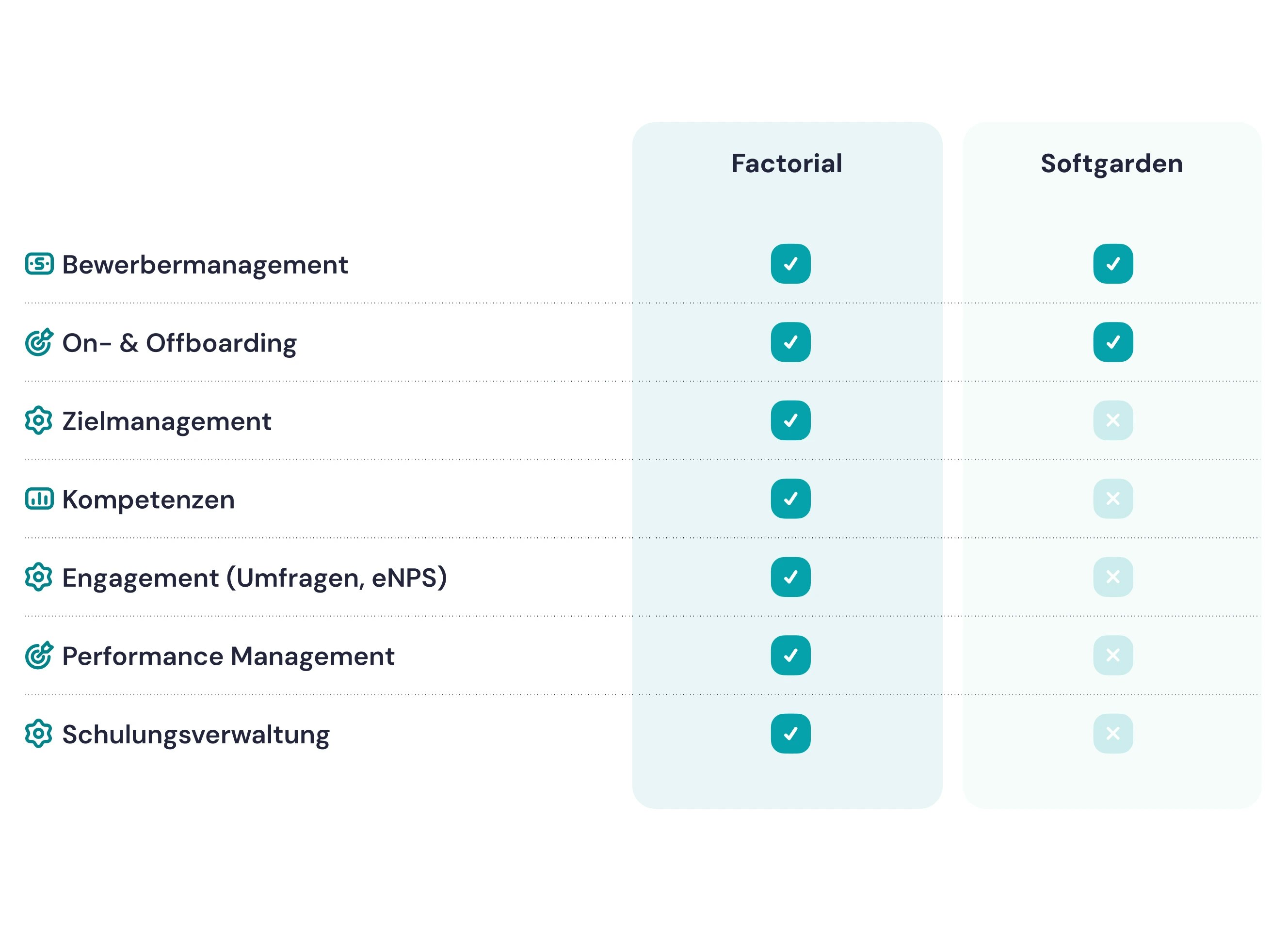Click the gear icon beside Zielmanagement
The height and width of the screenshot is (931, 1288).
click(39, 421)
